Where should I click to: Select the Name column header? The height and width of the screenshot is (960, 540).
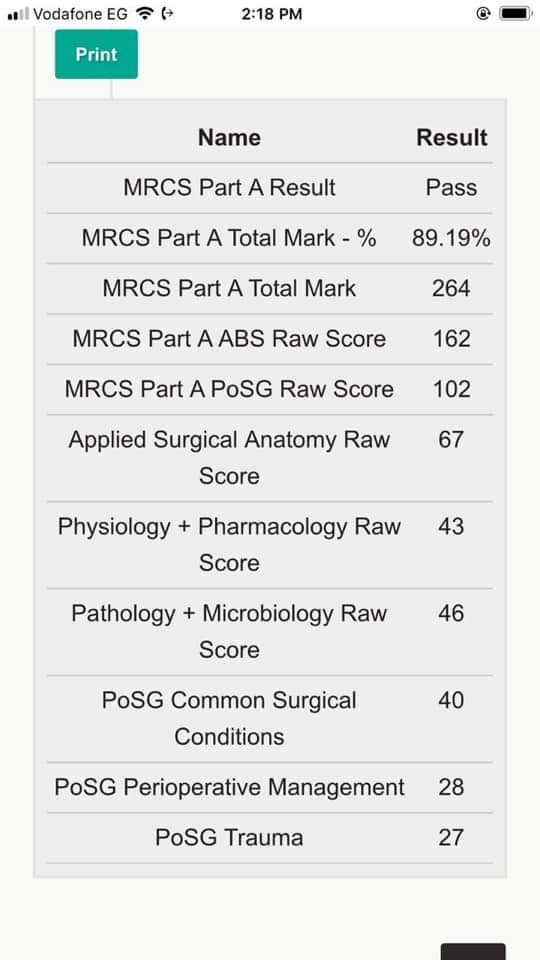229,138
